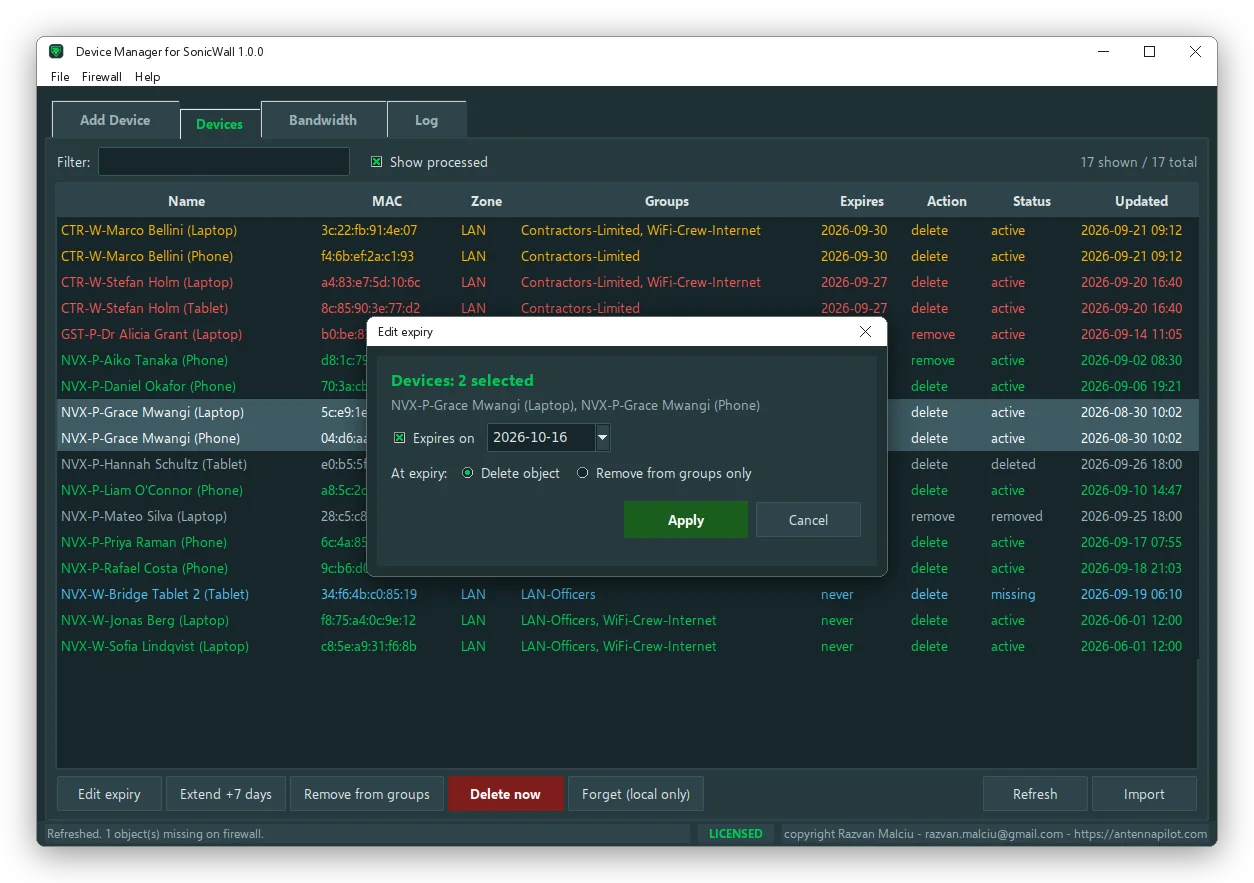
Task: Select row NVX-W-Bridge Tablet 2 (Tablet)
Action: [x=627, y=594]
